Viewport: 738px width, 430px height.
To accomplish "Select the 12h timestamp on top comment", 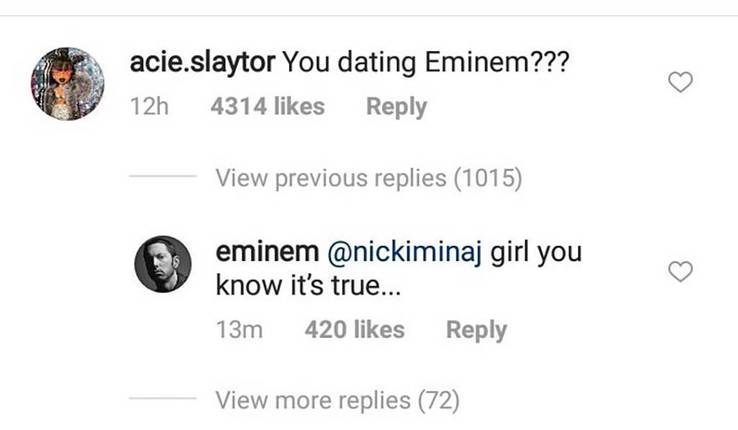I will click(x=149, y=106).
